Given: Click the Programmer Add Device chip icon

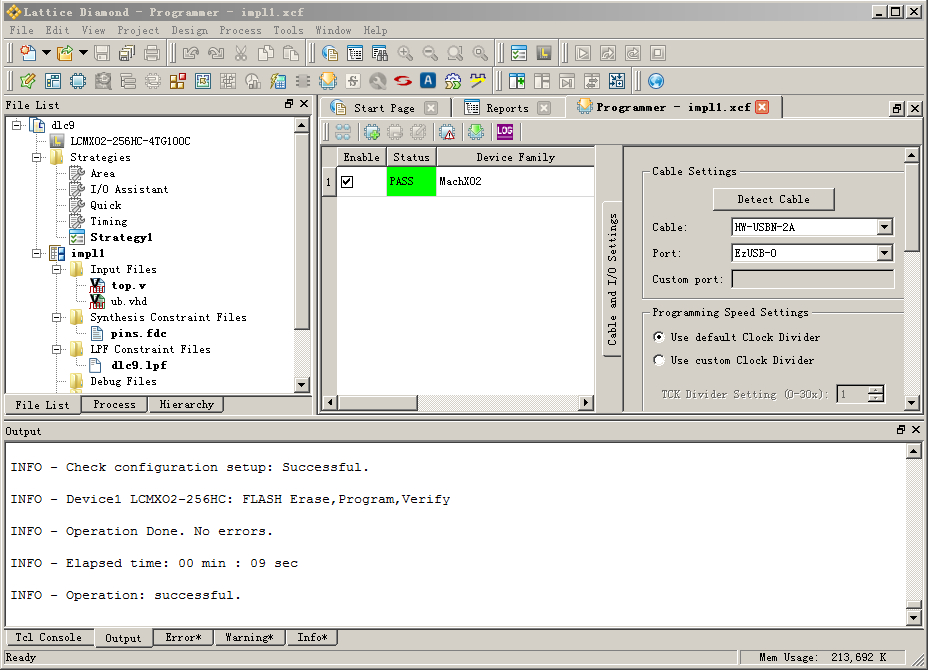Looking at the screenshot, I should click(372, 132).
